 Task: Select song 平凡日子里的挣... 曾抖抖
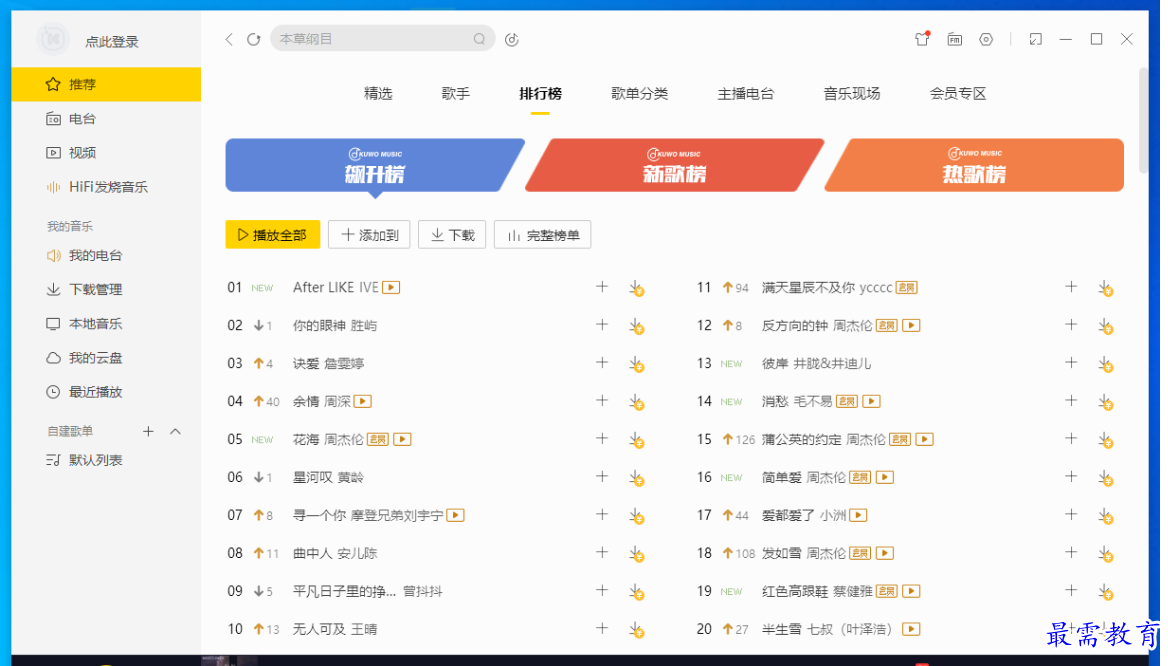[367, 592]
